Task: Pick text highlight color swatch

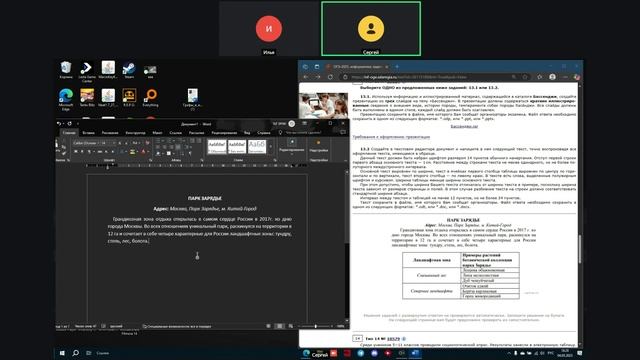Action: [x=132, y=152]
